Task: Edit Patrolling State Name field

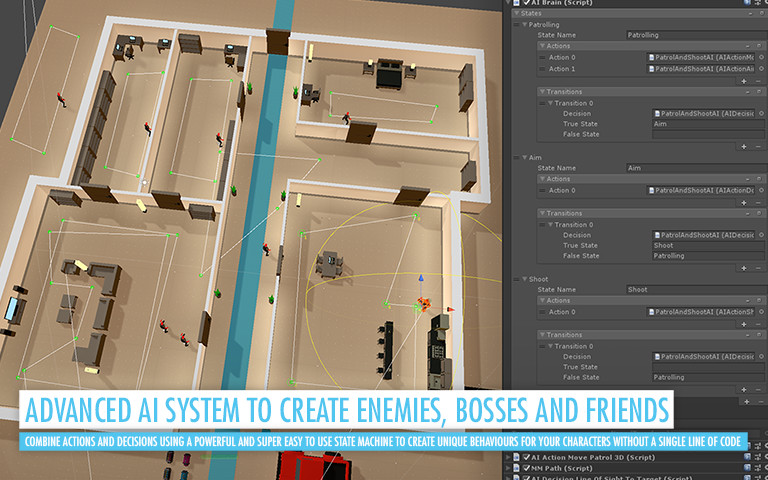Action: pos(697,35)
